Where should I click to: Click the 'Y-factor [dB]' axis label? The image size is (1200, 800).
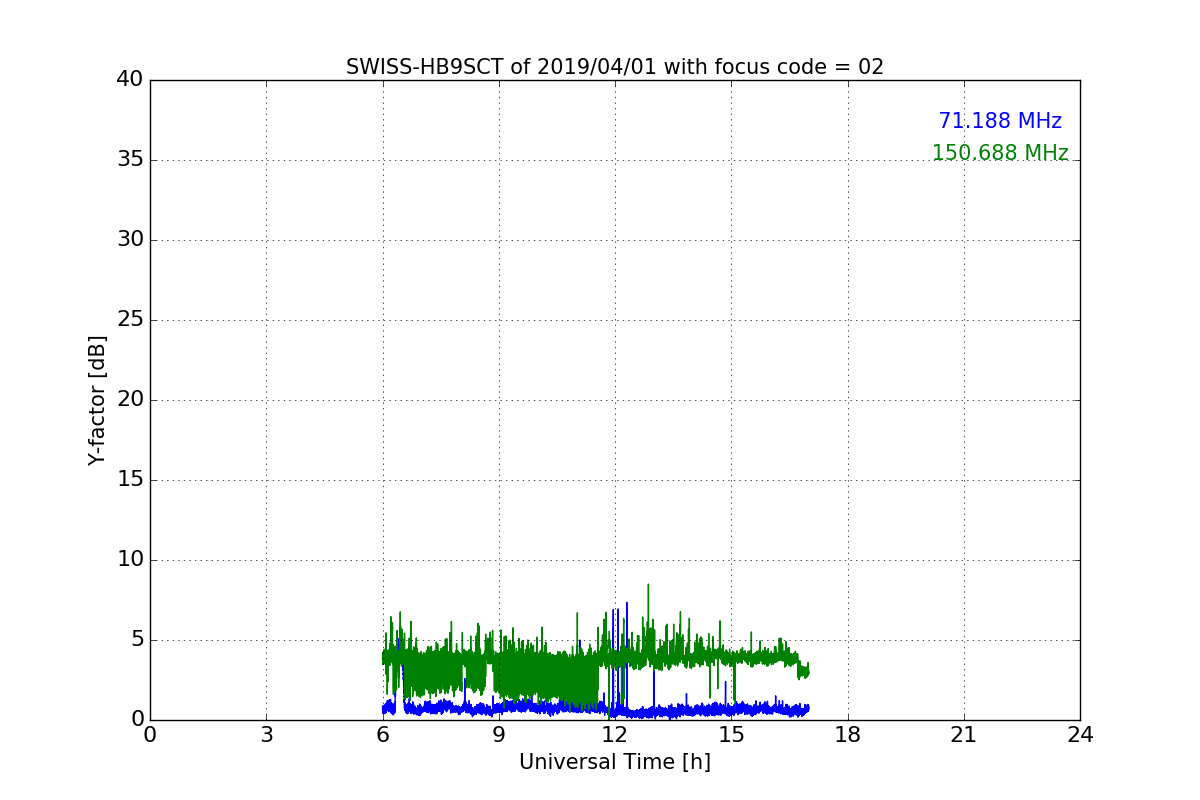click(97, 400)
